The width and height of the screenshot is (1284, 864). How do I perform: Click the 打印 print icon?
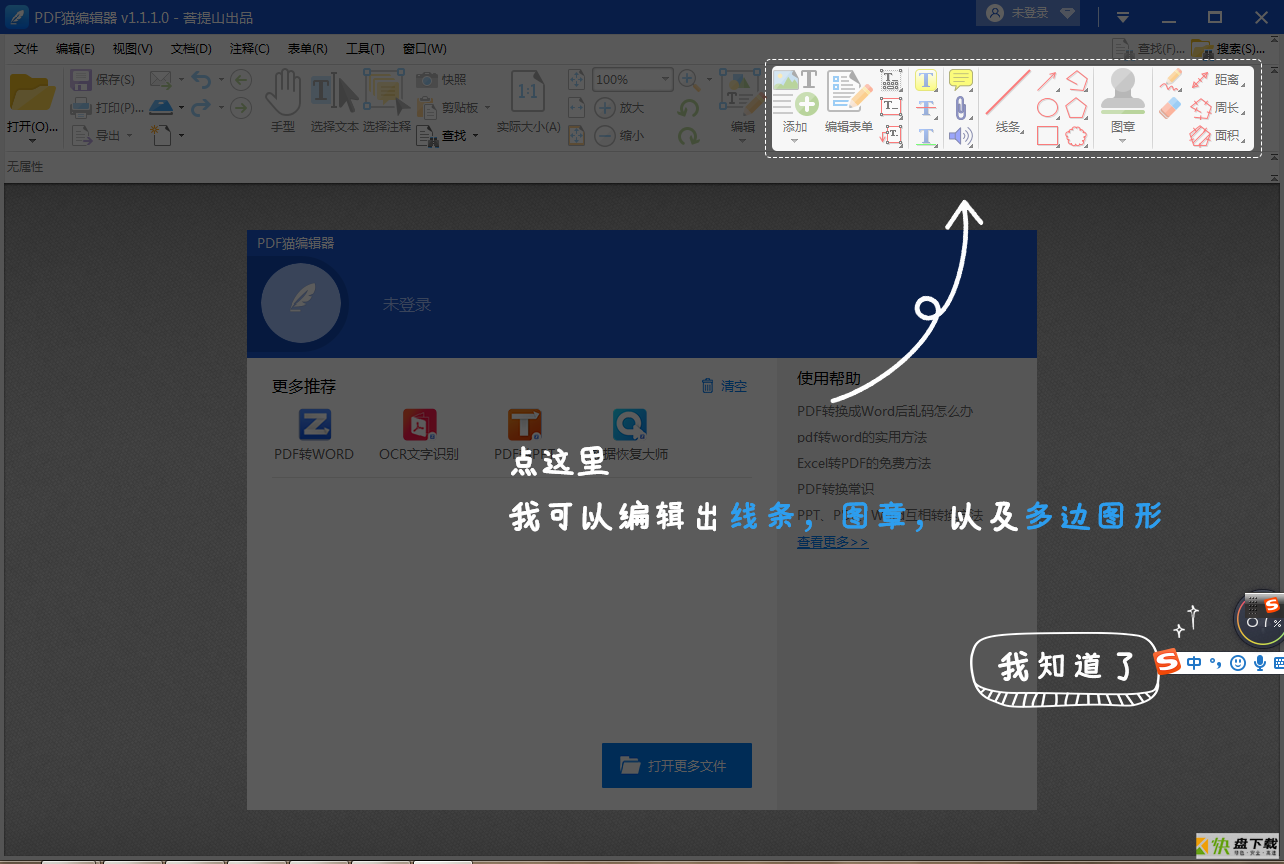(x=82, y=108)
